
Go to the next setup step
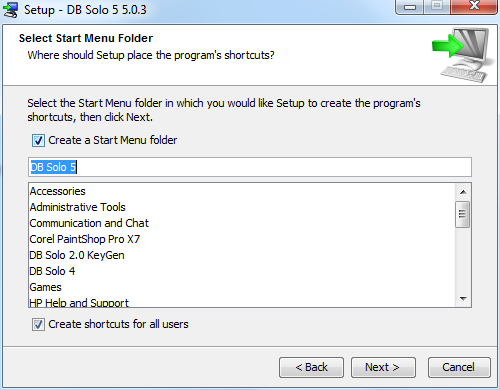point(383,367)
